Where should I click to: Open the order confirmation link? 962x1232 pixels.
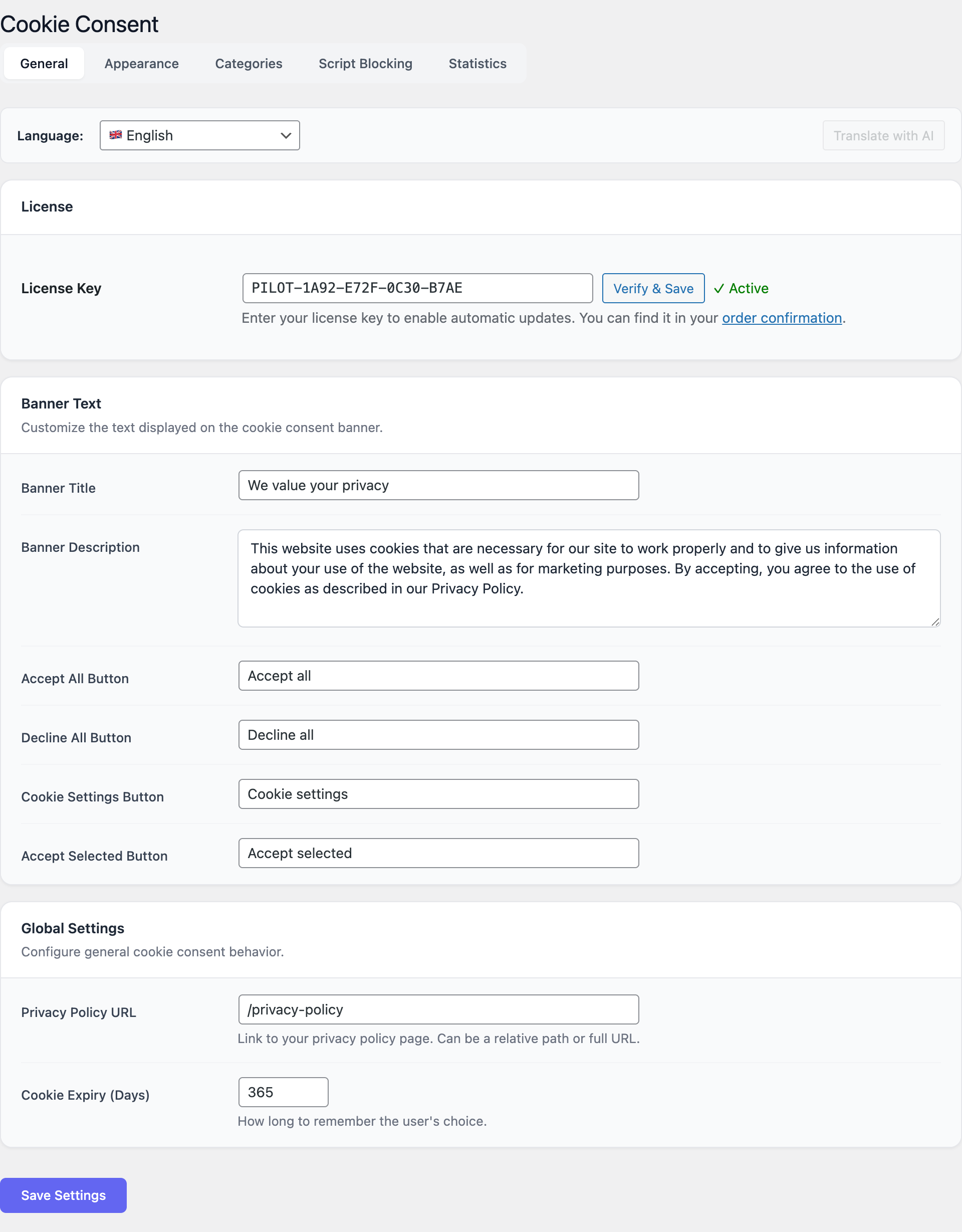click(782, 318)
